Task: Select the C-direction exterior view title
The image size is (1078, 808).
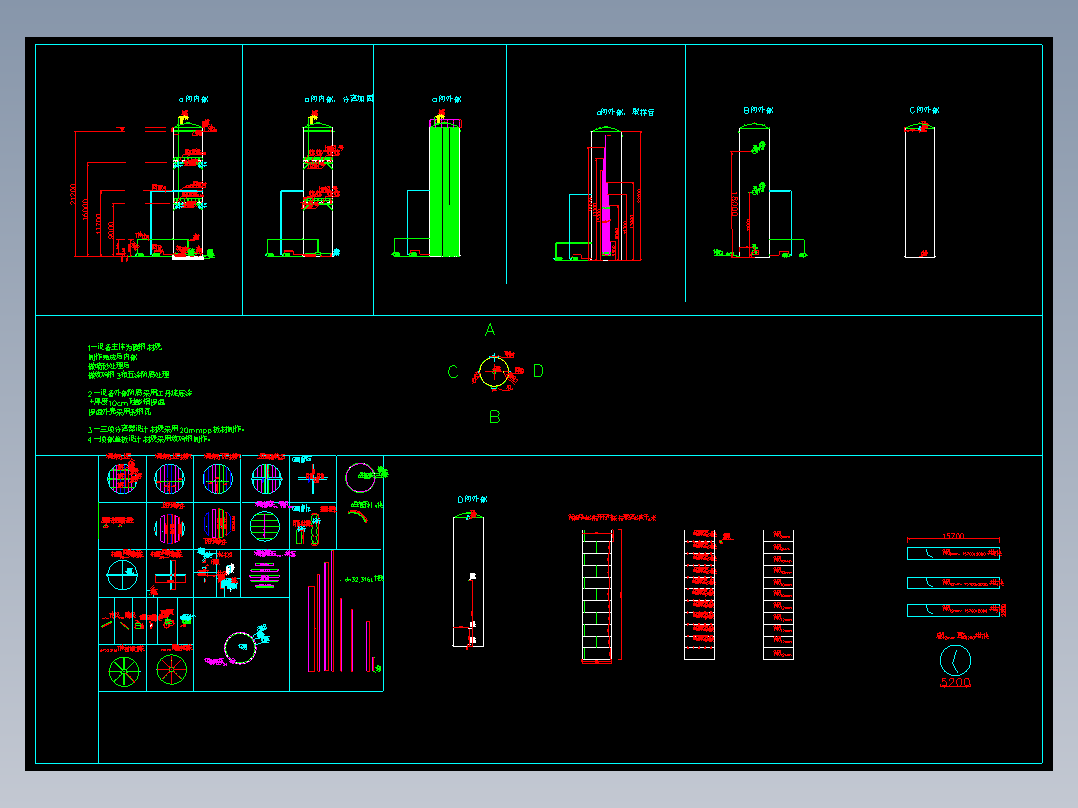Action: pos(924,110)
